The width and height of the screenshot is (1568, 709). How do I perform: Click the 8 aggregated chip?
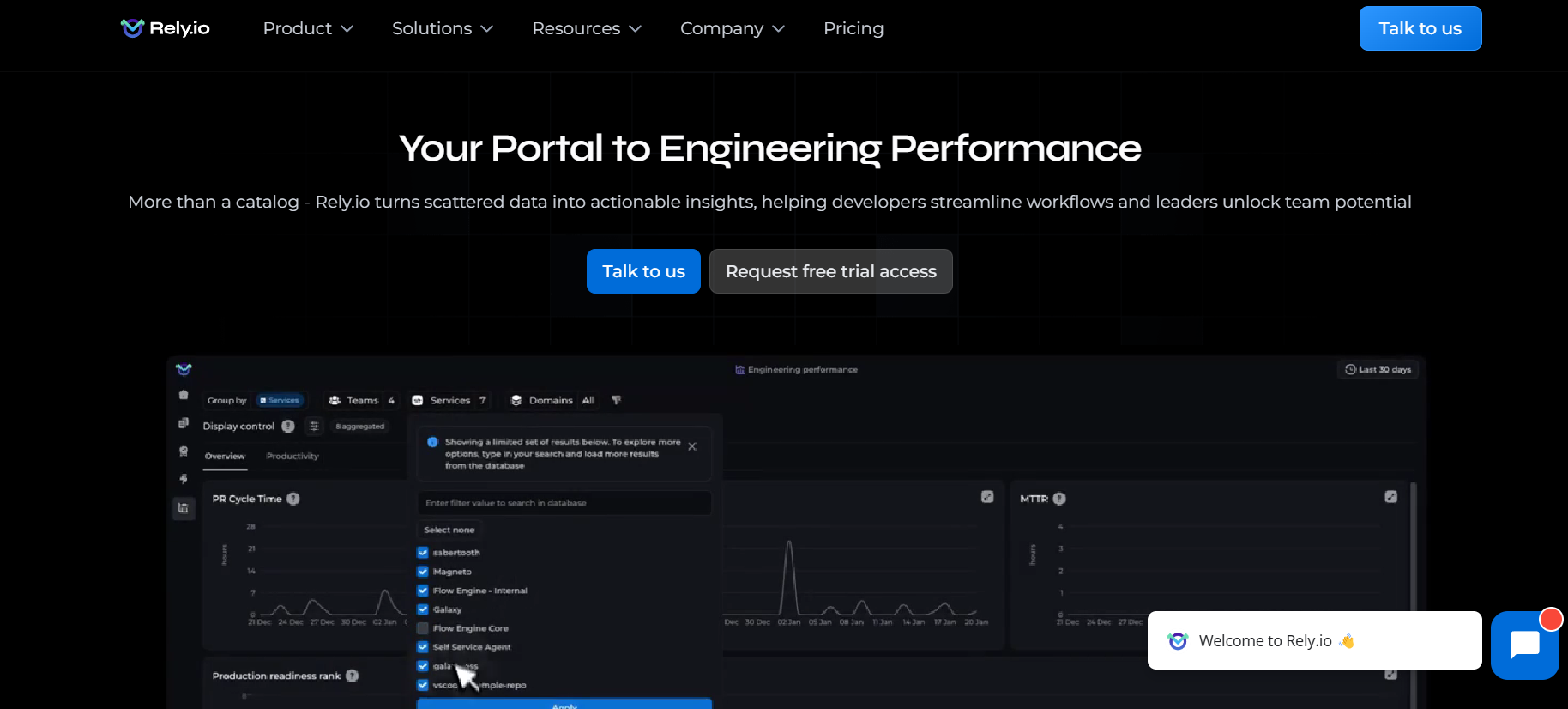click(360, 426)
